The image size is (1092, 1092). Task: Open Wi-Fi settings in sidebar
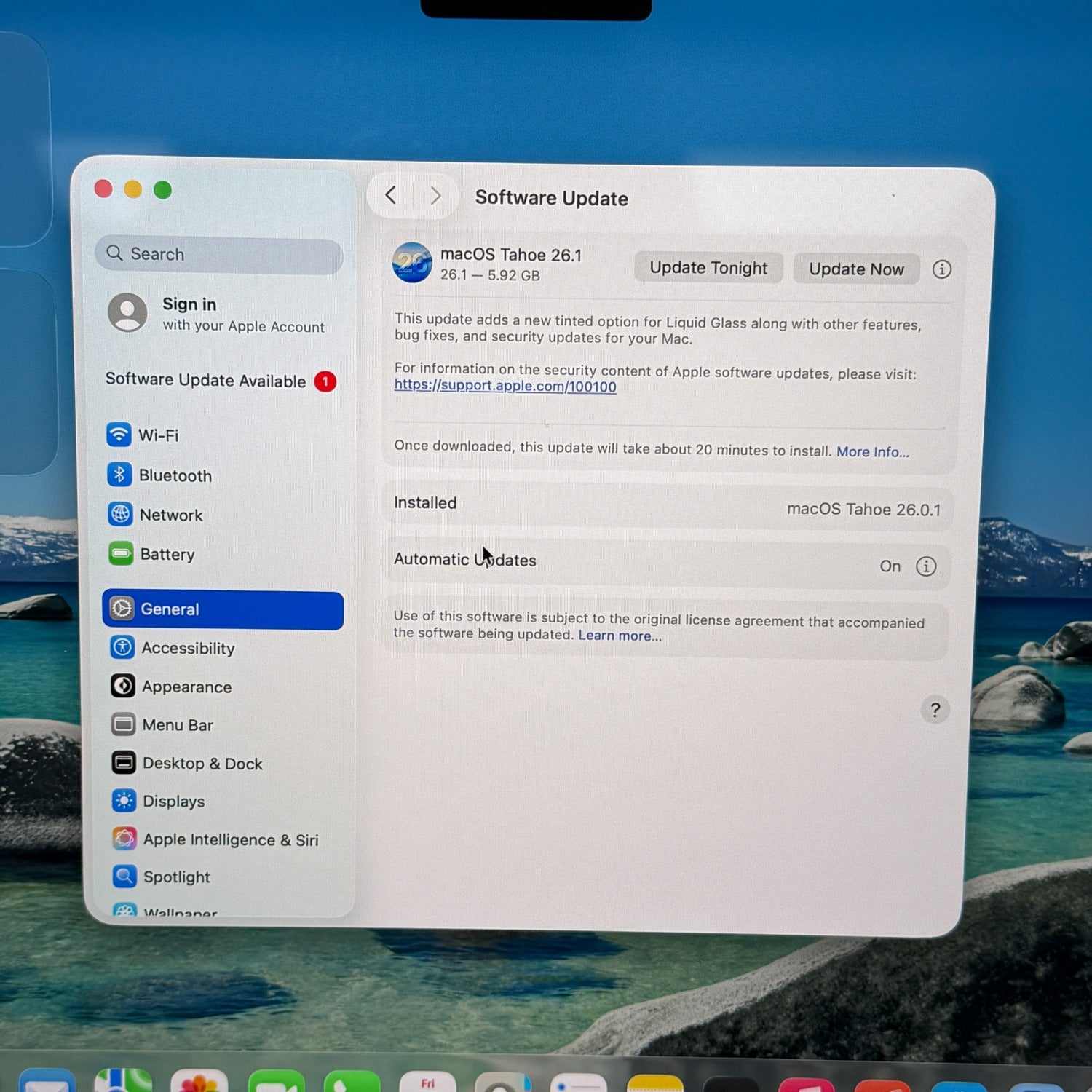click(158, 435)
